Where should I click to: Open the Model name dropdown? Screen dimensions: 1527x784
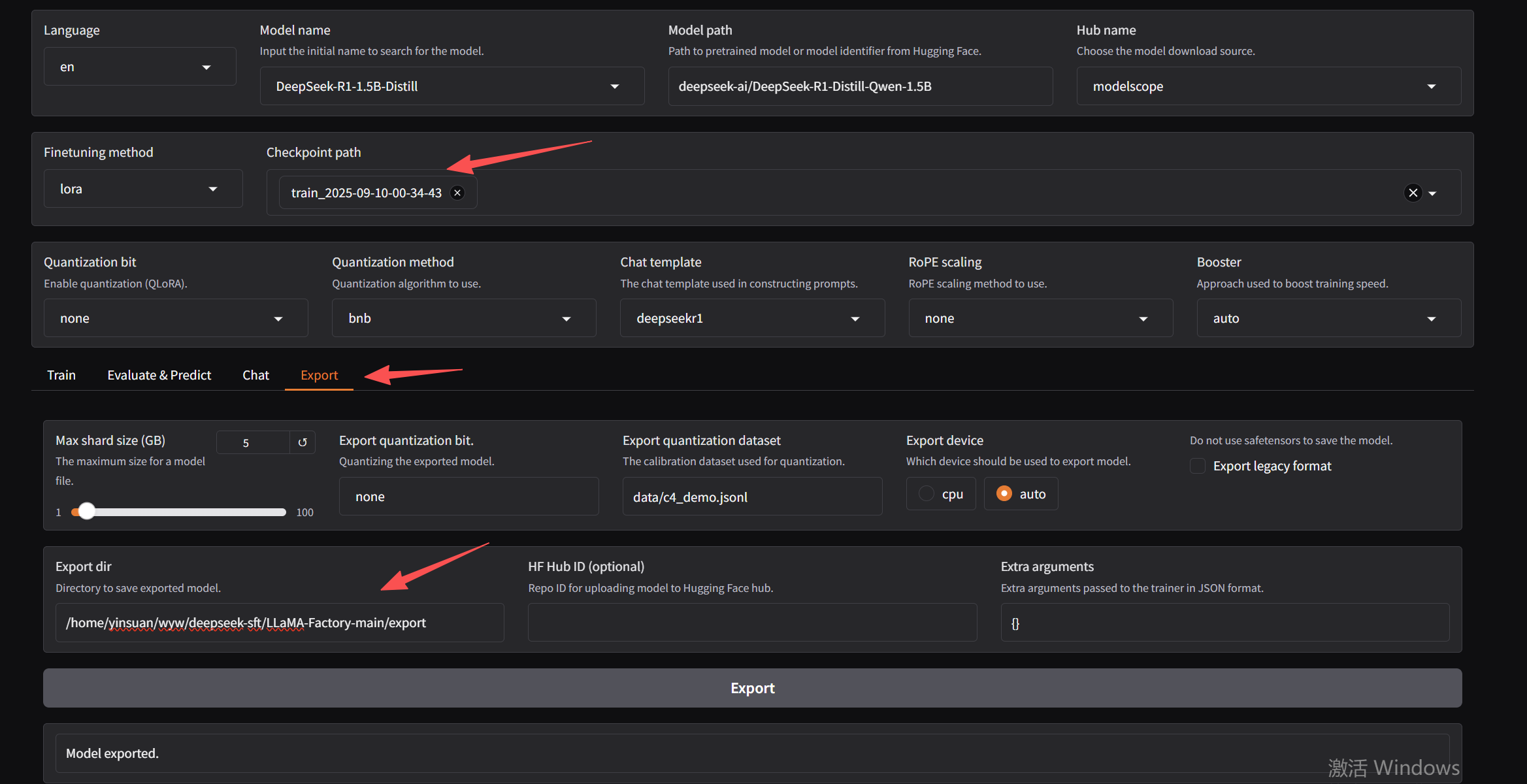452,86
